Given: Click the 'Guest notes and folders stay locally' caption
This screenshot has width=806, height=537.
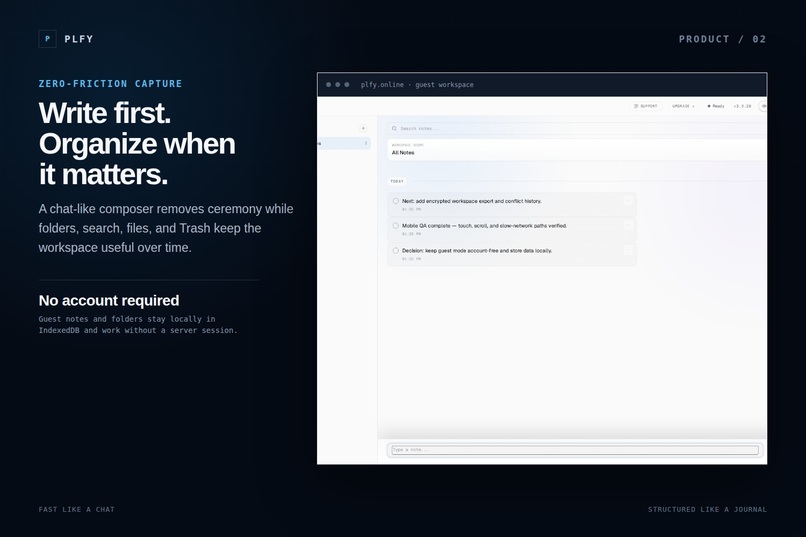Looking at the screenshot, I should click(138, 325).
